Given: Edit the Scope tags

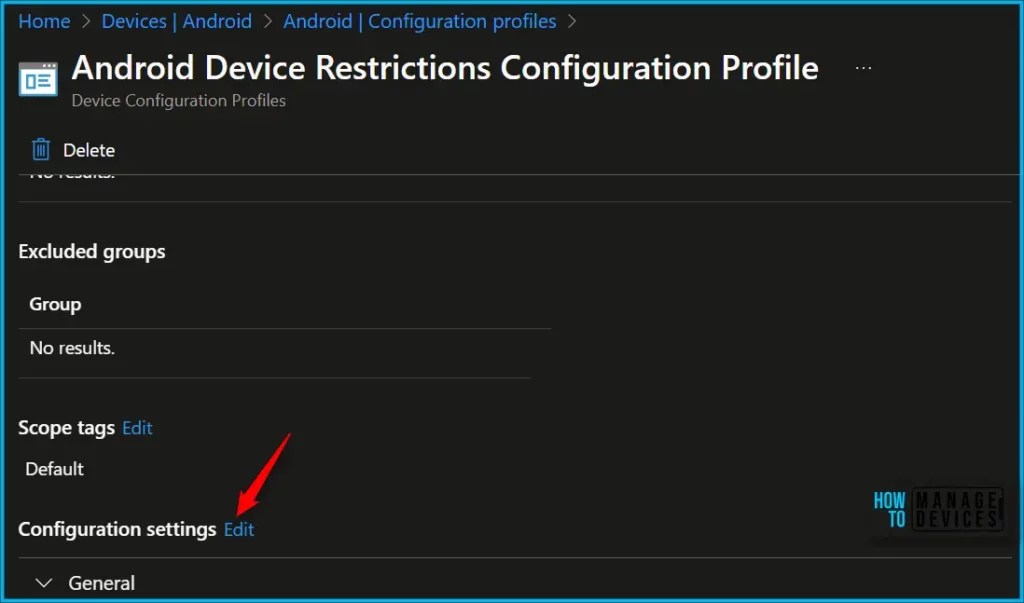Looking at the screenshot, I should point(137,427).
